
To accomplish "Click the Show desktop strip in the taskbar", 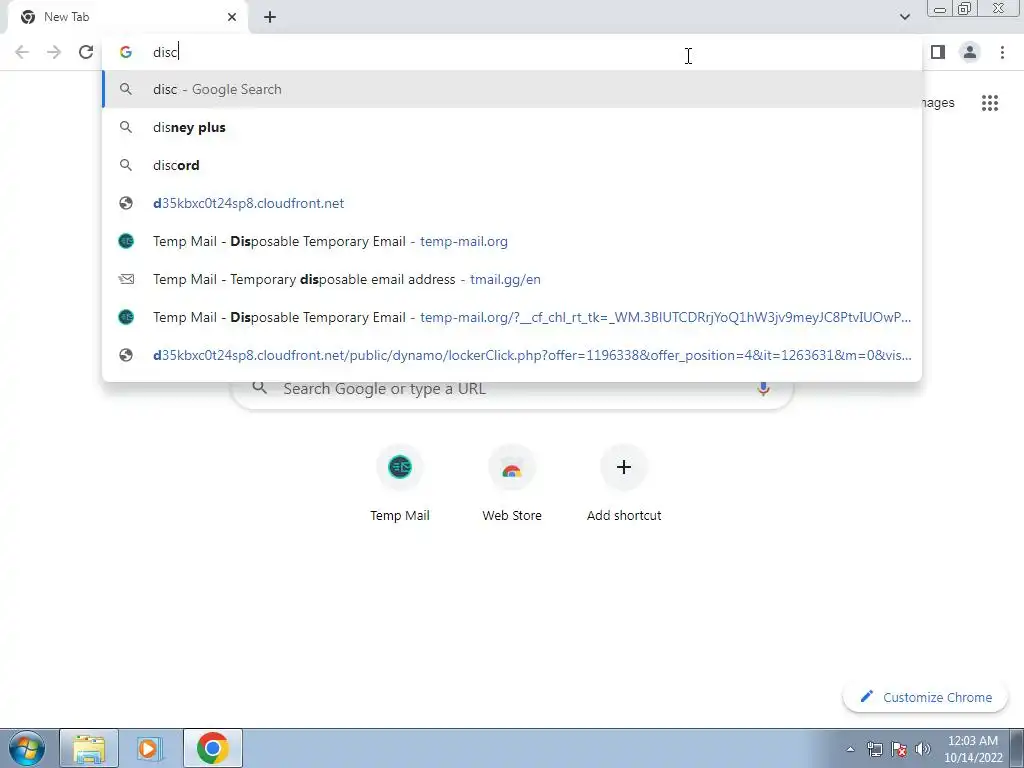I will click(x=1018, y=748).
